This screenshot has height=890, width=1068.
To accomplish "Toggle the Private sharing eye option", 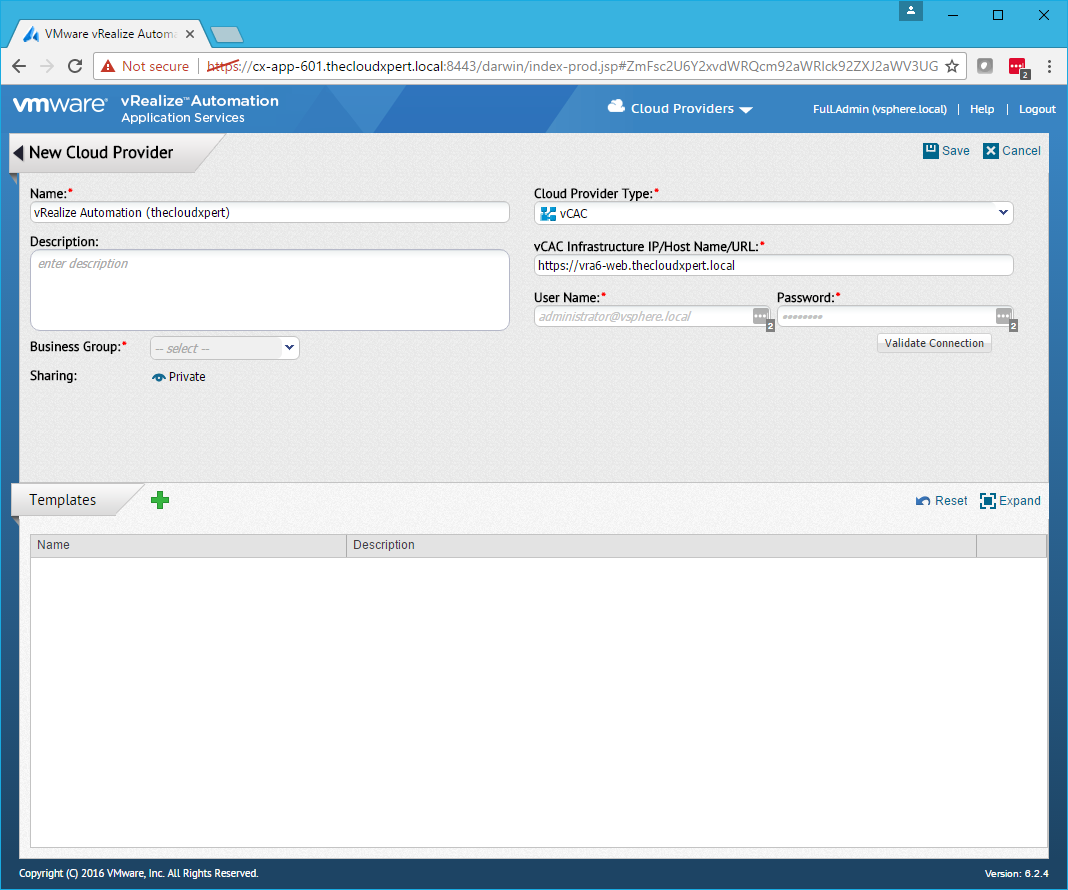I will click(178, 377).
